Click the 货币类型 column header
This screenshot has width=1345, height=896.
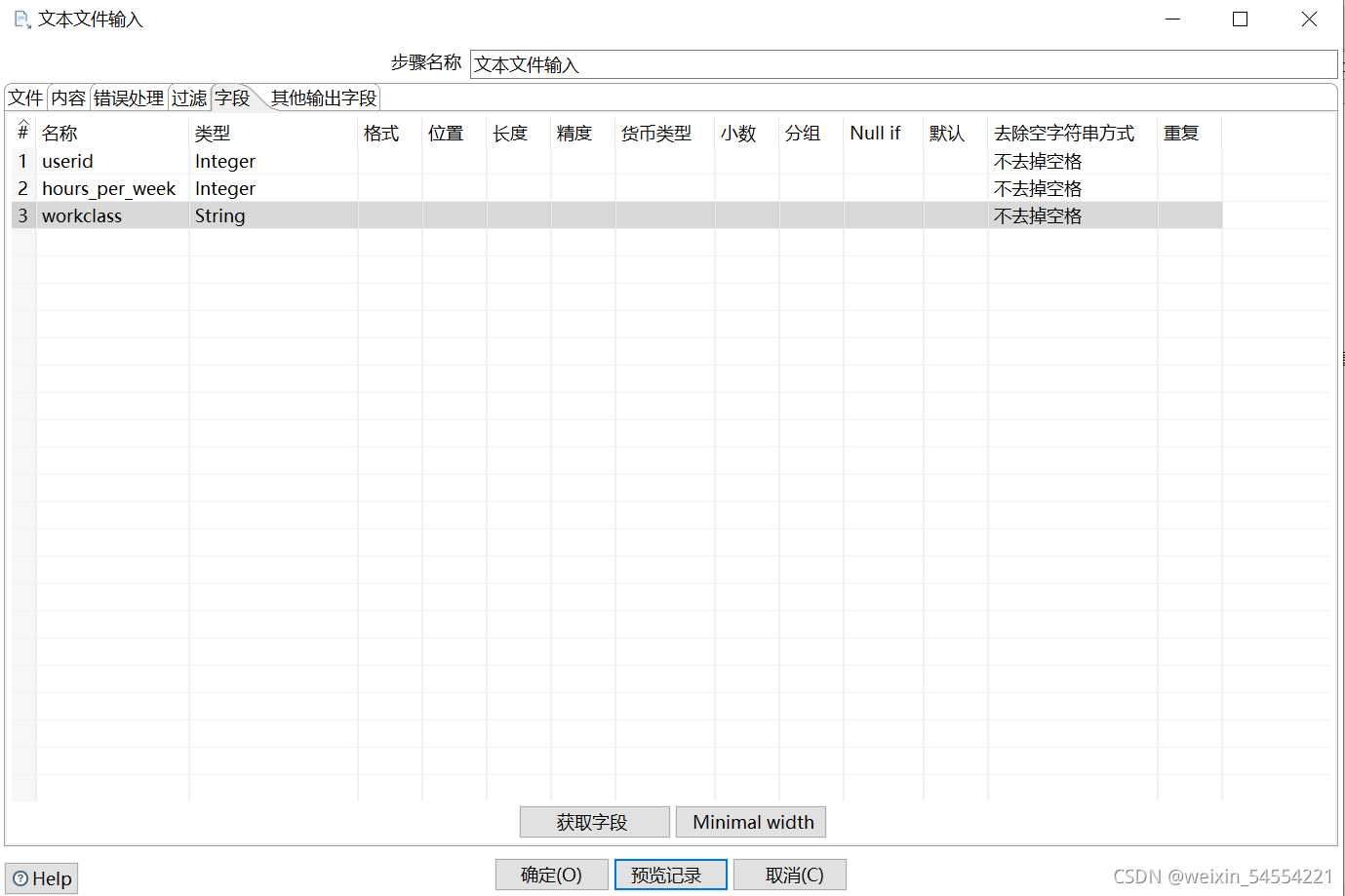coord(665,133)
